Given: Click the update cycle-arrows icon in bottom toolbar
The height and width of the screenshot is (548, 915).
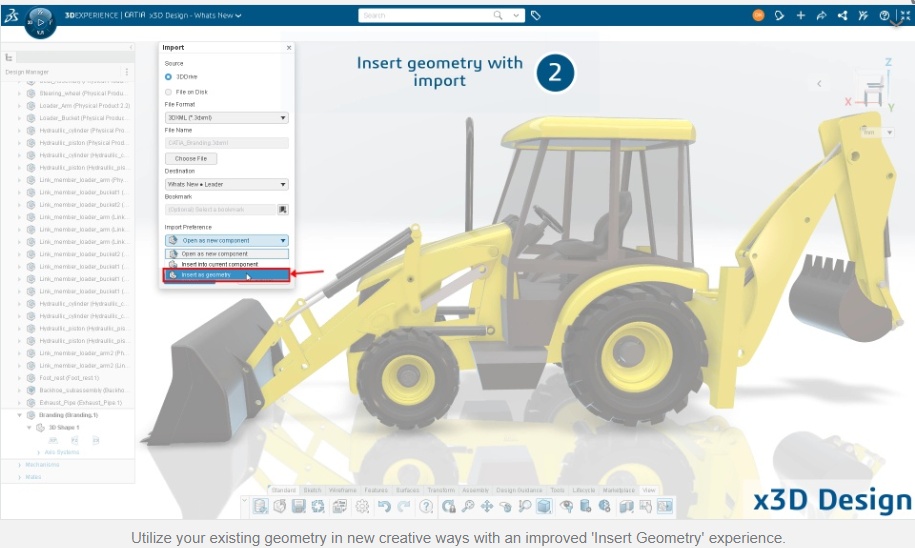Looking at the screenshot, I should tap(318, 506).
